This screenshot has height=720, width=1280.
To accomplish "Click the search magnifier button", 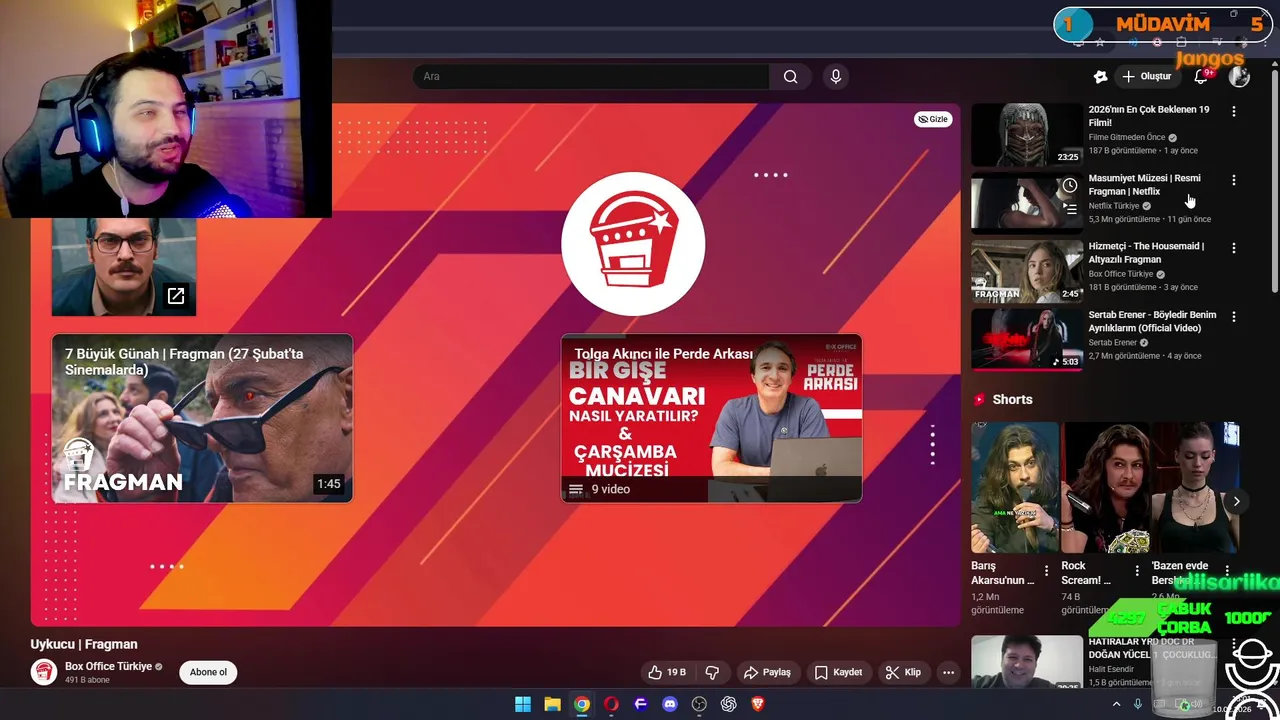I will coord(790,76).
